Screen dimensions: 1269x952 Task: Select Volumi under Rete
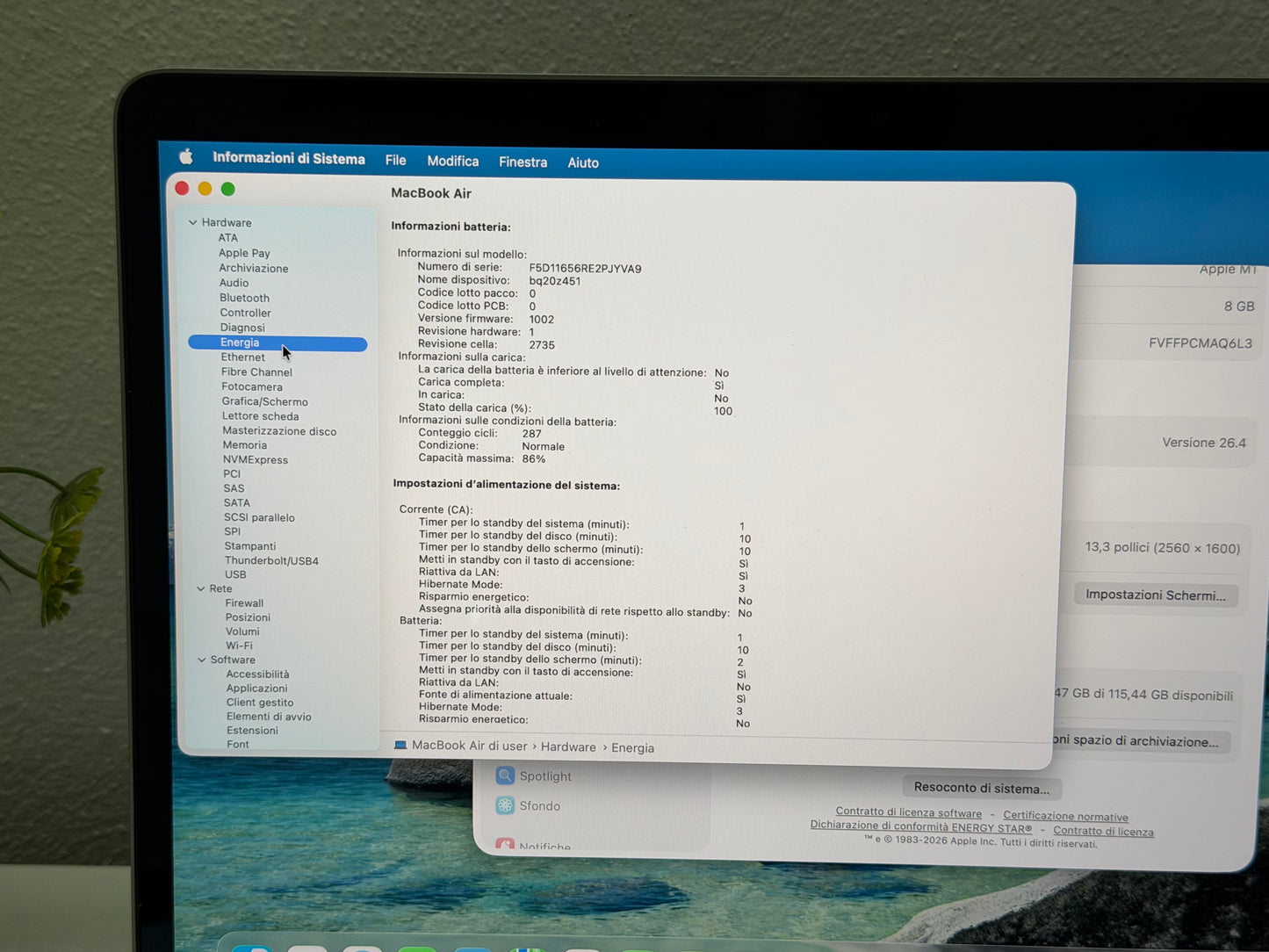click(242, 631)
